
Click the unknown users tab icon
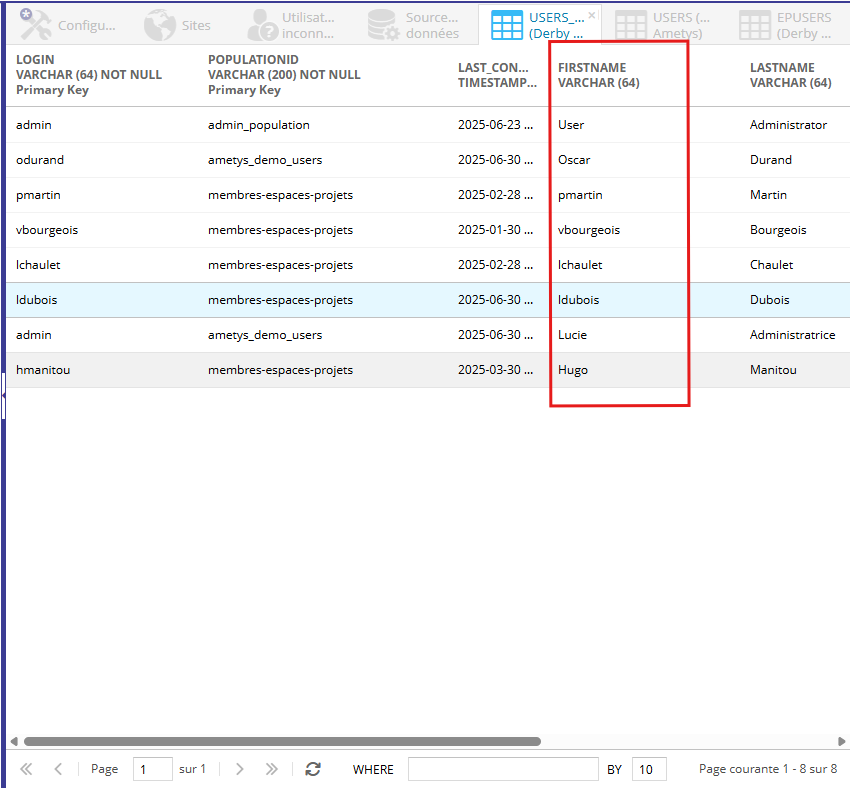coord(263,24)
